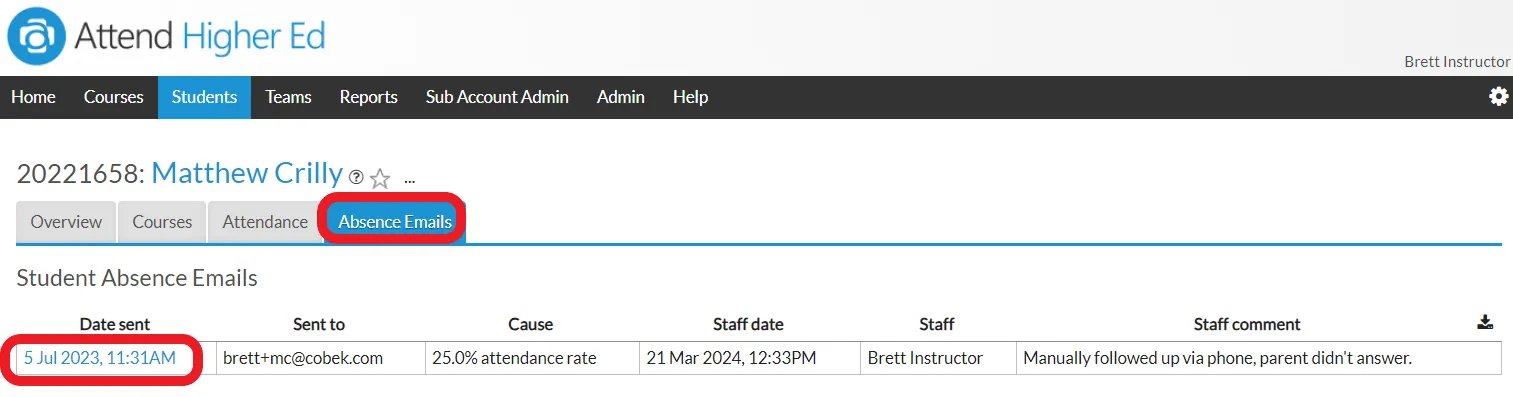This screenshot has width=1513, height=397.
Task: Switch to the Overview tab
Action: (x=66, y=222)
